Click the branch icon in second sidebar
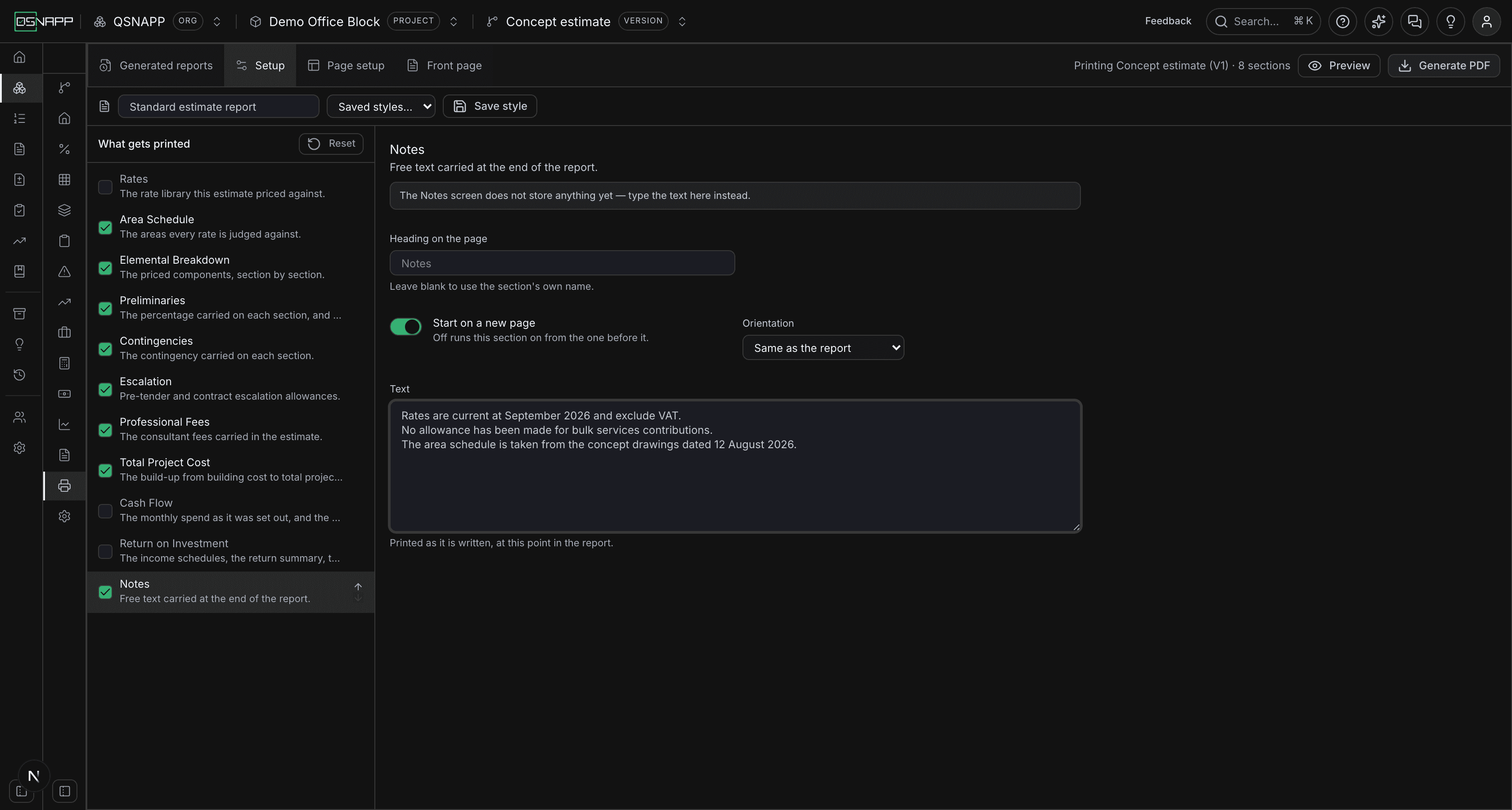Image resolution: width=1512 pixels, height=810 pixels. pyautogui.click(x=64, y=88)
